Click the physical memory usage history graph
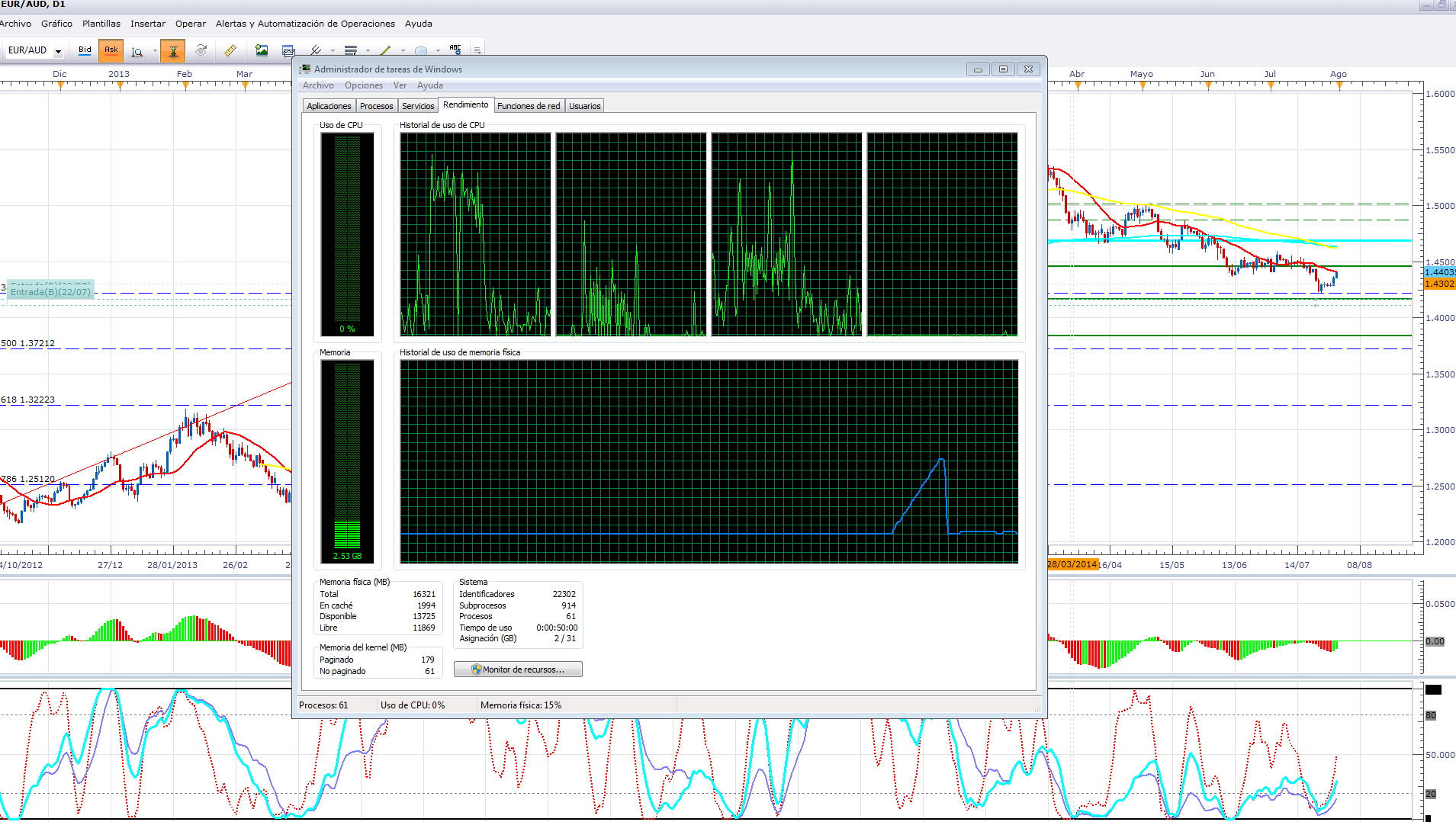 pyautogui.click(x=709, y=461)
